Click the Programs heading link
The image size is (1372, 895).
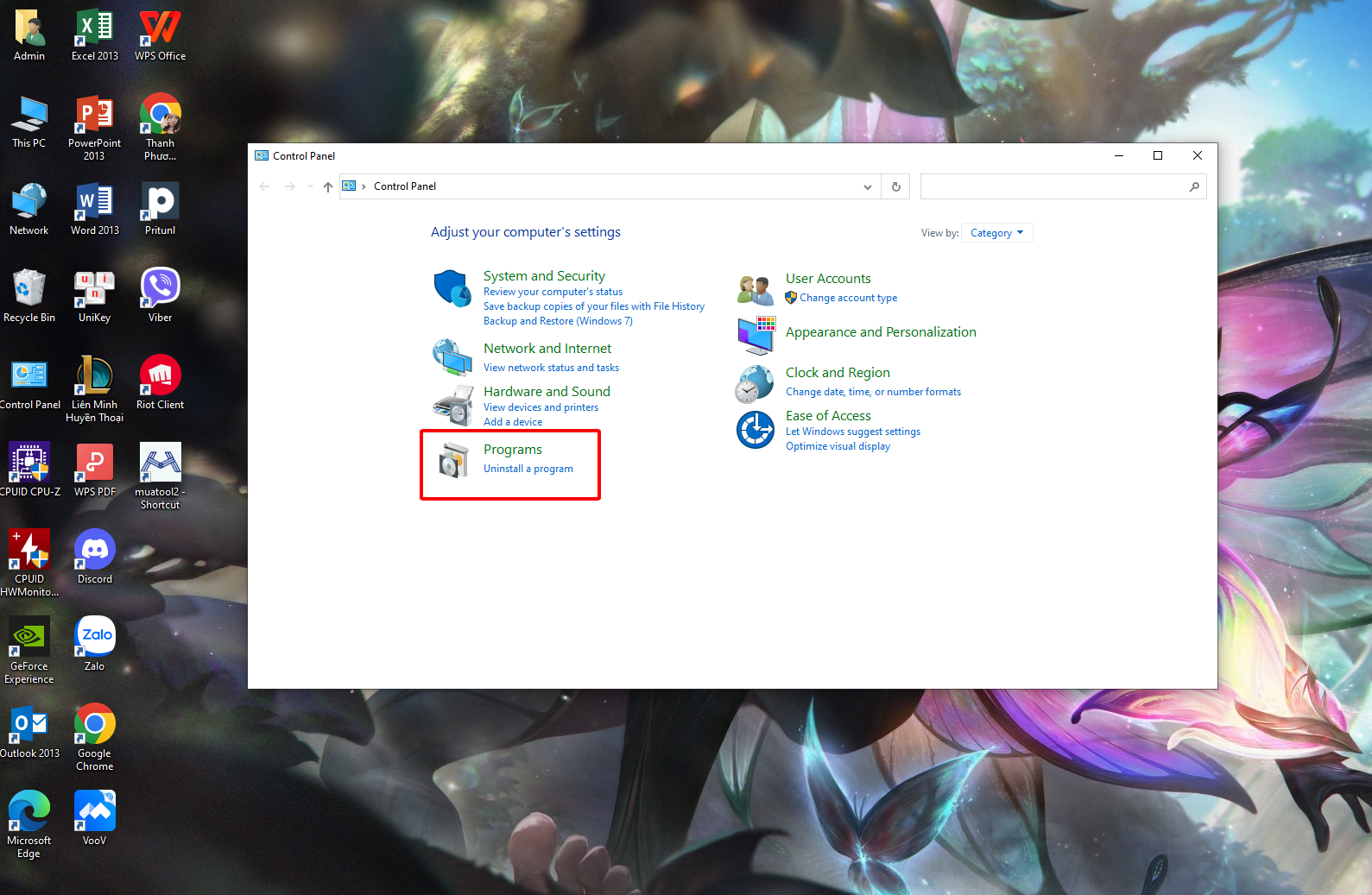pyautogui.click(x=513, y=450)
